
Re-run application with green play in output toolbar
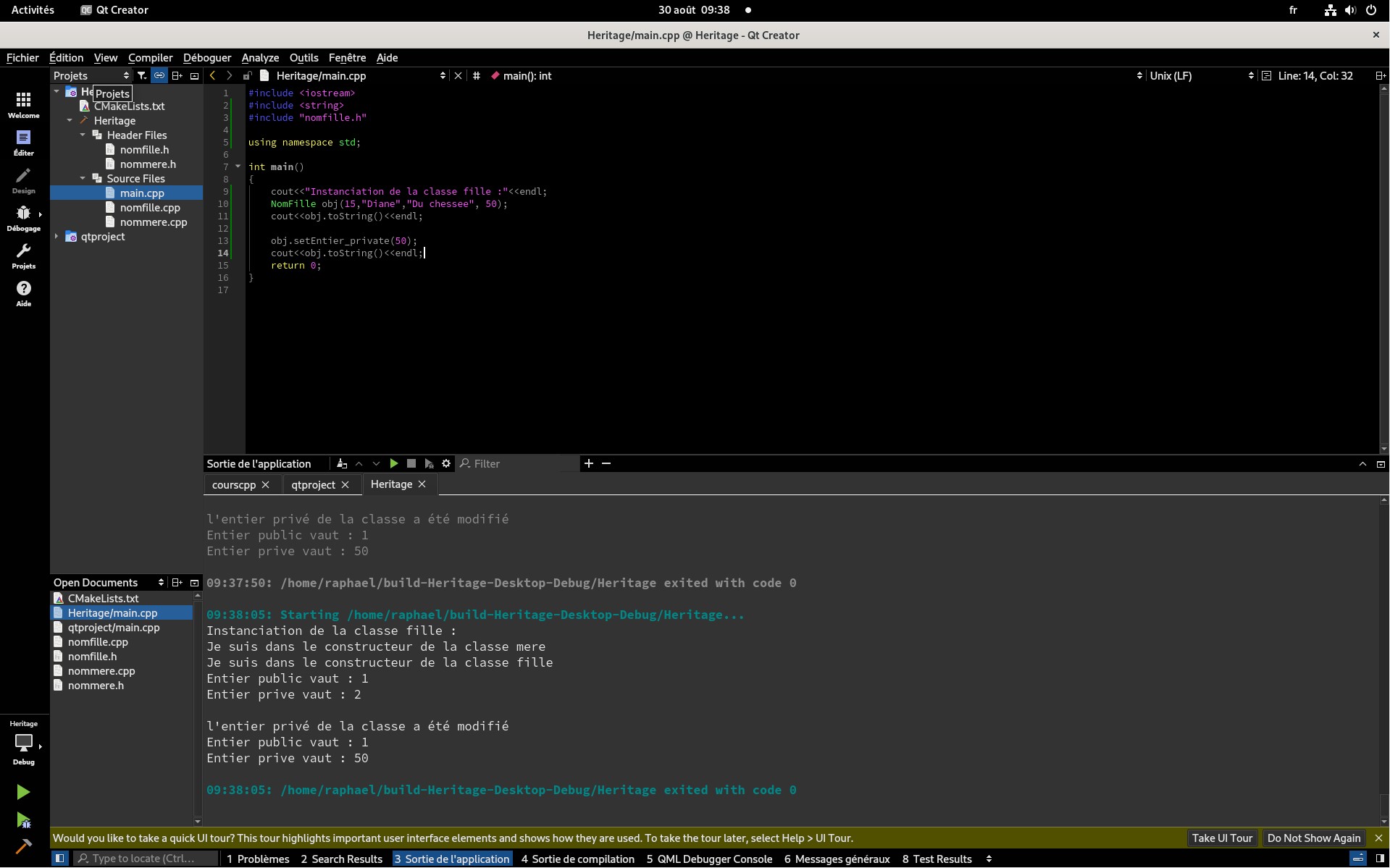click(x=394, y=463)
